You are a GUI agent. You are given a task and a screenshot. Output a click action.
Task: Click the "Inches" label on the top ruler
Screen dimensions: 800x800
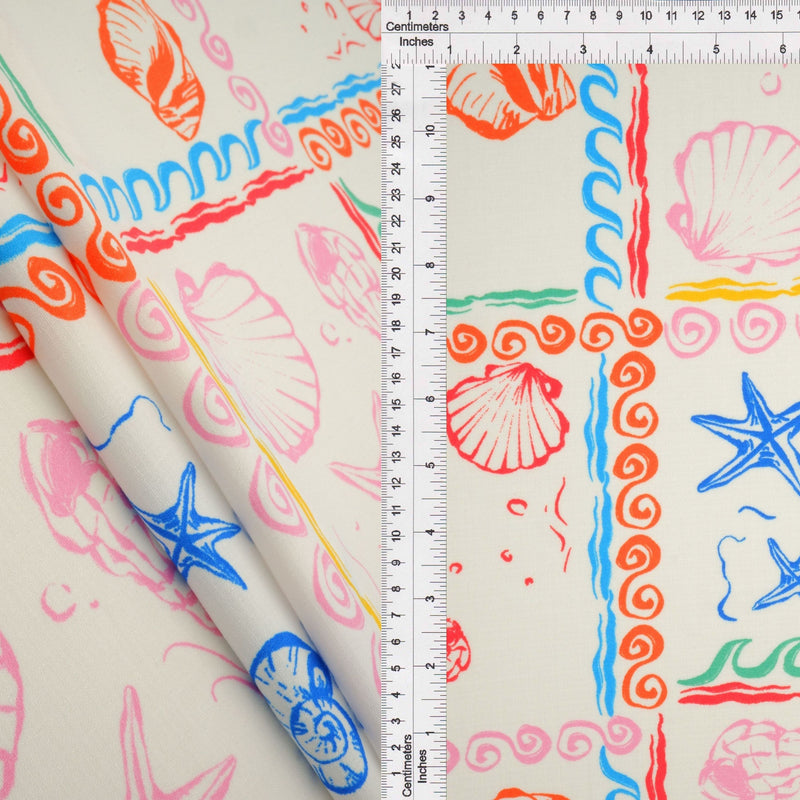[x=416, y=42]
